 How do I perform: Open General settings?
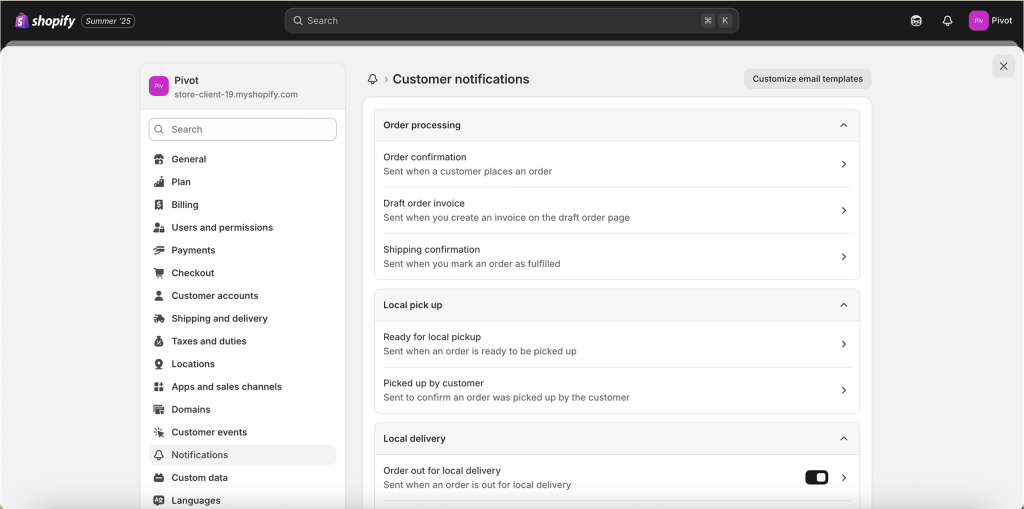(242, 159)
